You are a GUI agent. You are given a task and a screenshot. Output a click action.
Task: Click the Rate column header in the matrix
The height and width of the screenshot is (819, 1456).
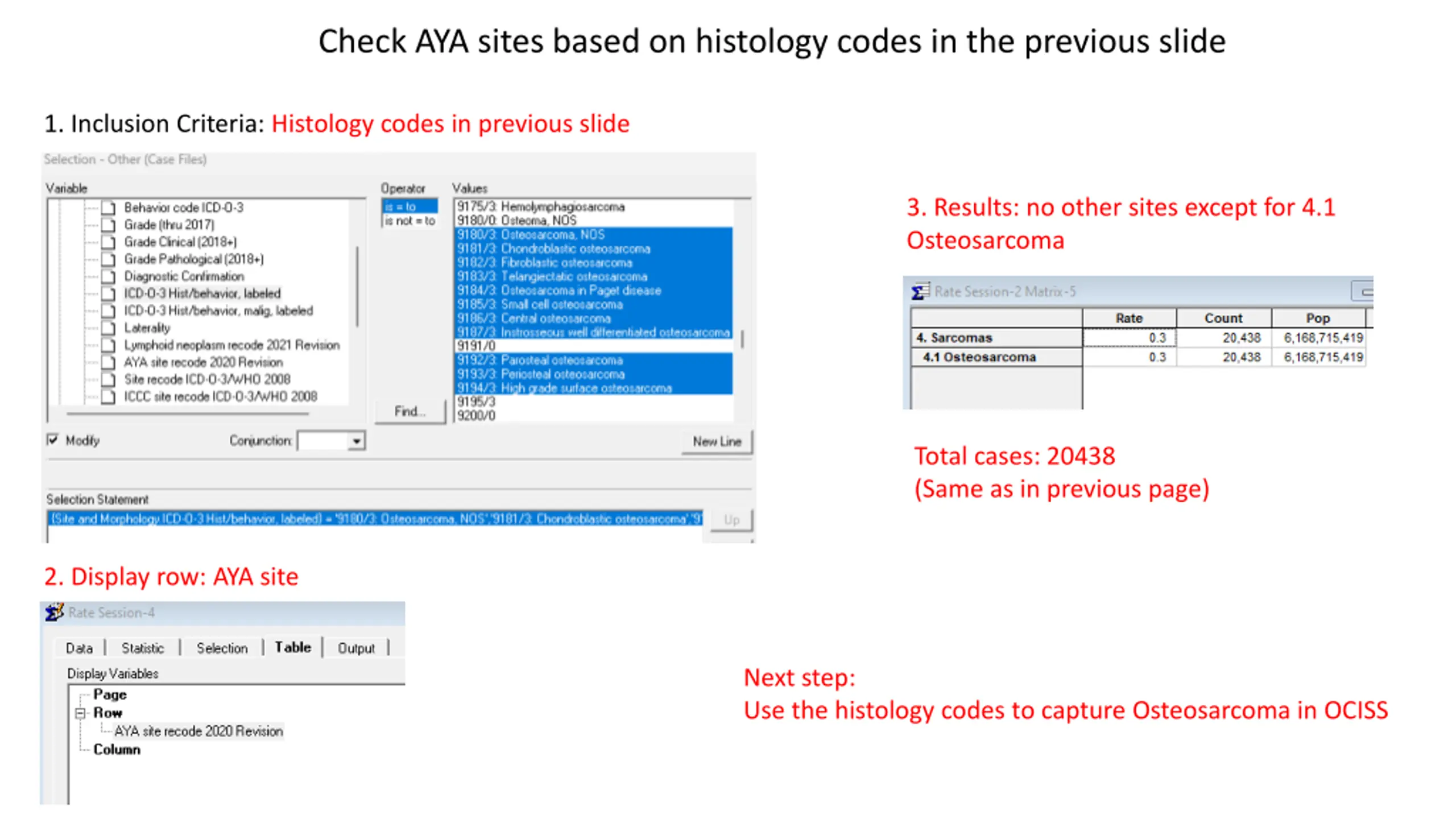[x=1129, y=318]
